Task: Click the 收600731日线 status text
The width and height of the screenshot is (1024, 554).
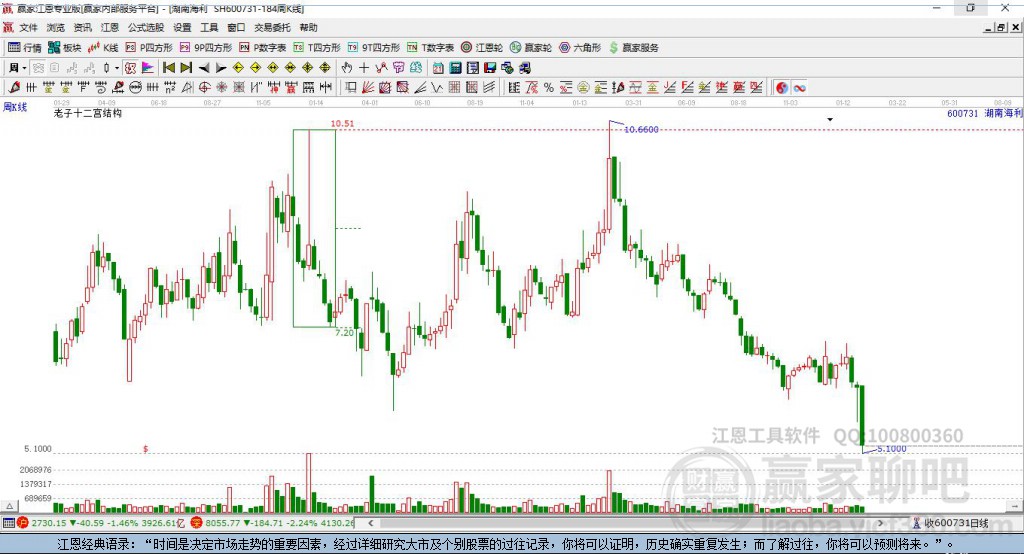Action: [956, 523]
